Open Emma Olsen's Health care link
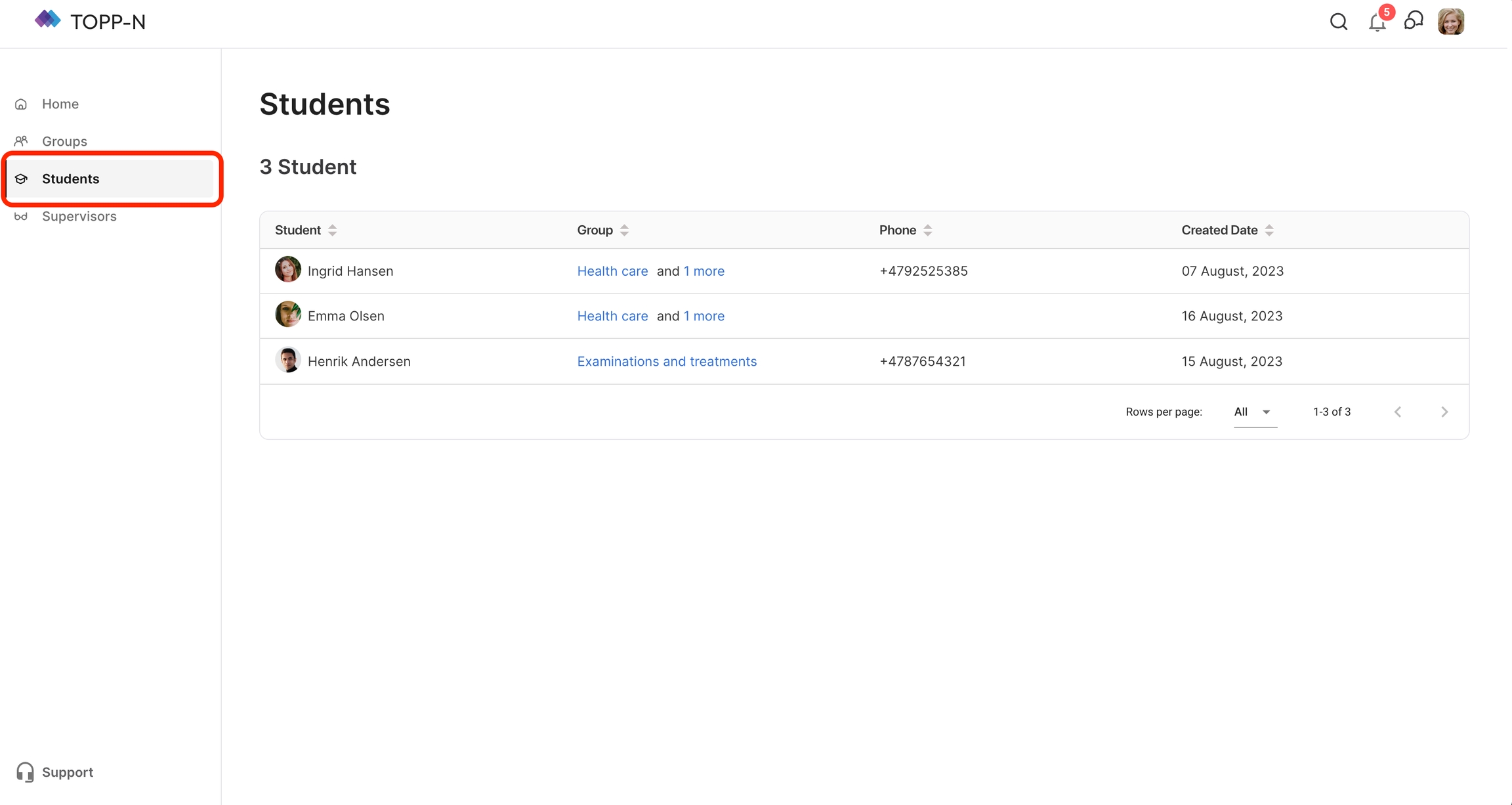 point(612,316)
